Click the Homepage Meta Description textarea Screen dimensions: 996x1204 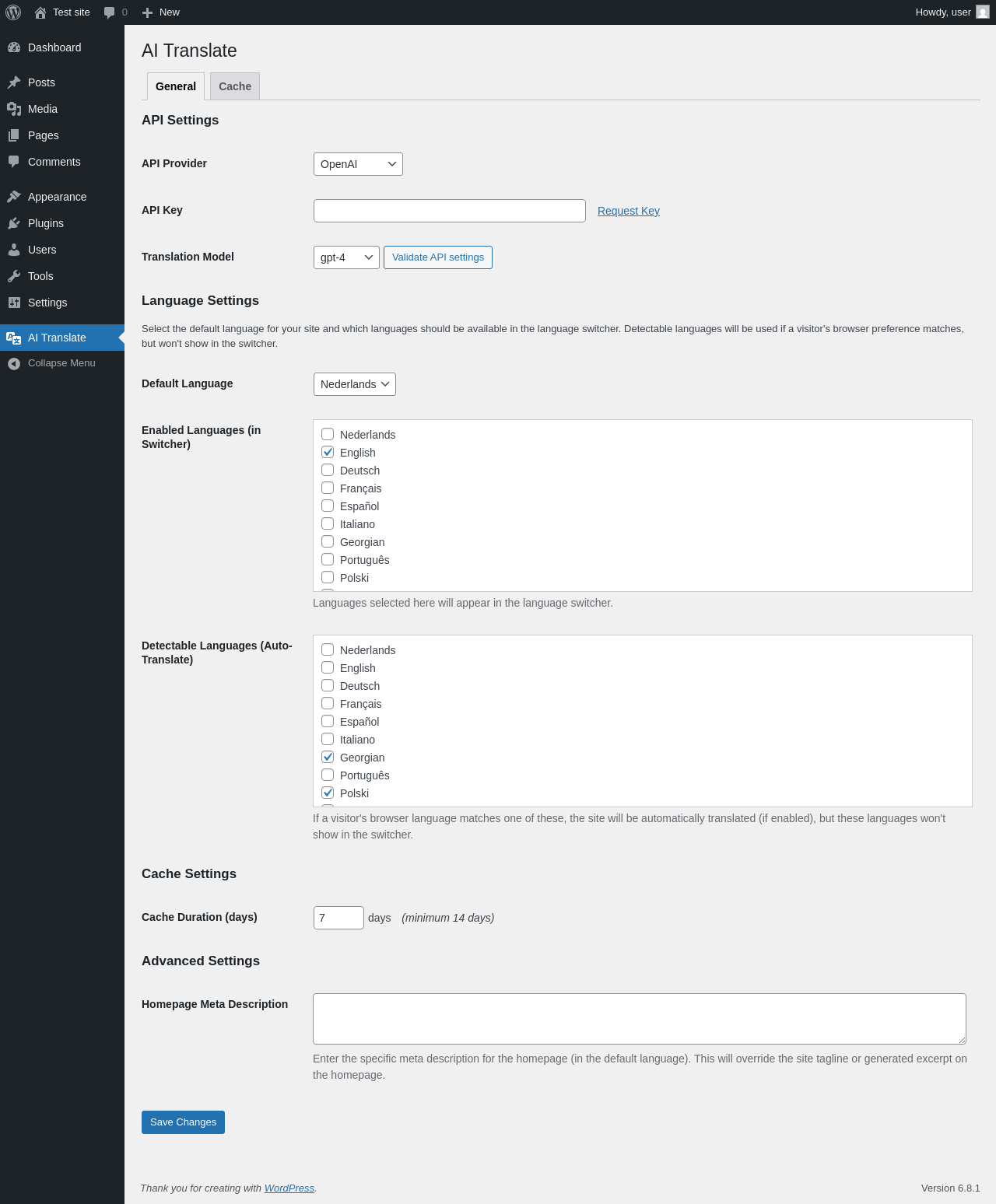640,1019
